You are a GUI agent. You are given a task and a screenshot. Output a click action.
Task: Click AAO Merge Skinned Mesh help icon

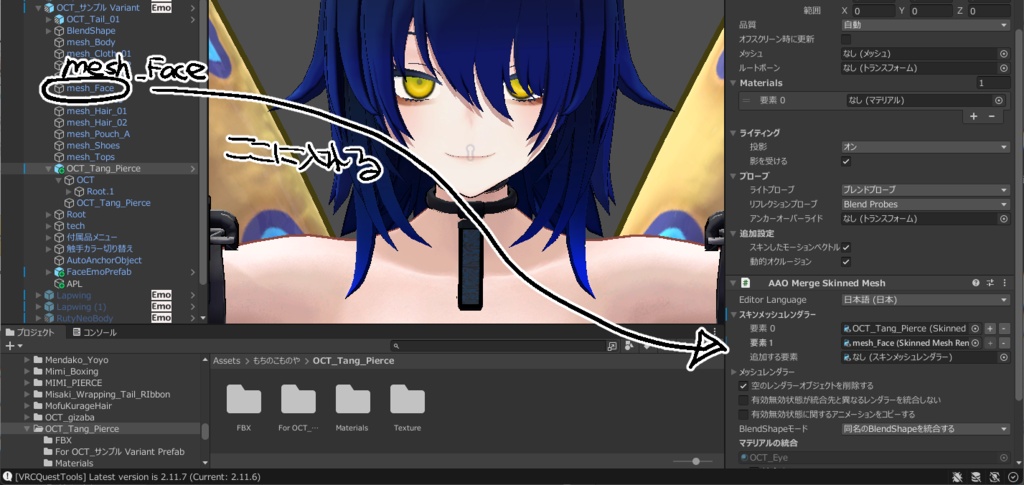976,283
